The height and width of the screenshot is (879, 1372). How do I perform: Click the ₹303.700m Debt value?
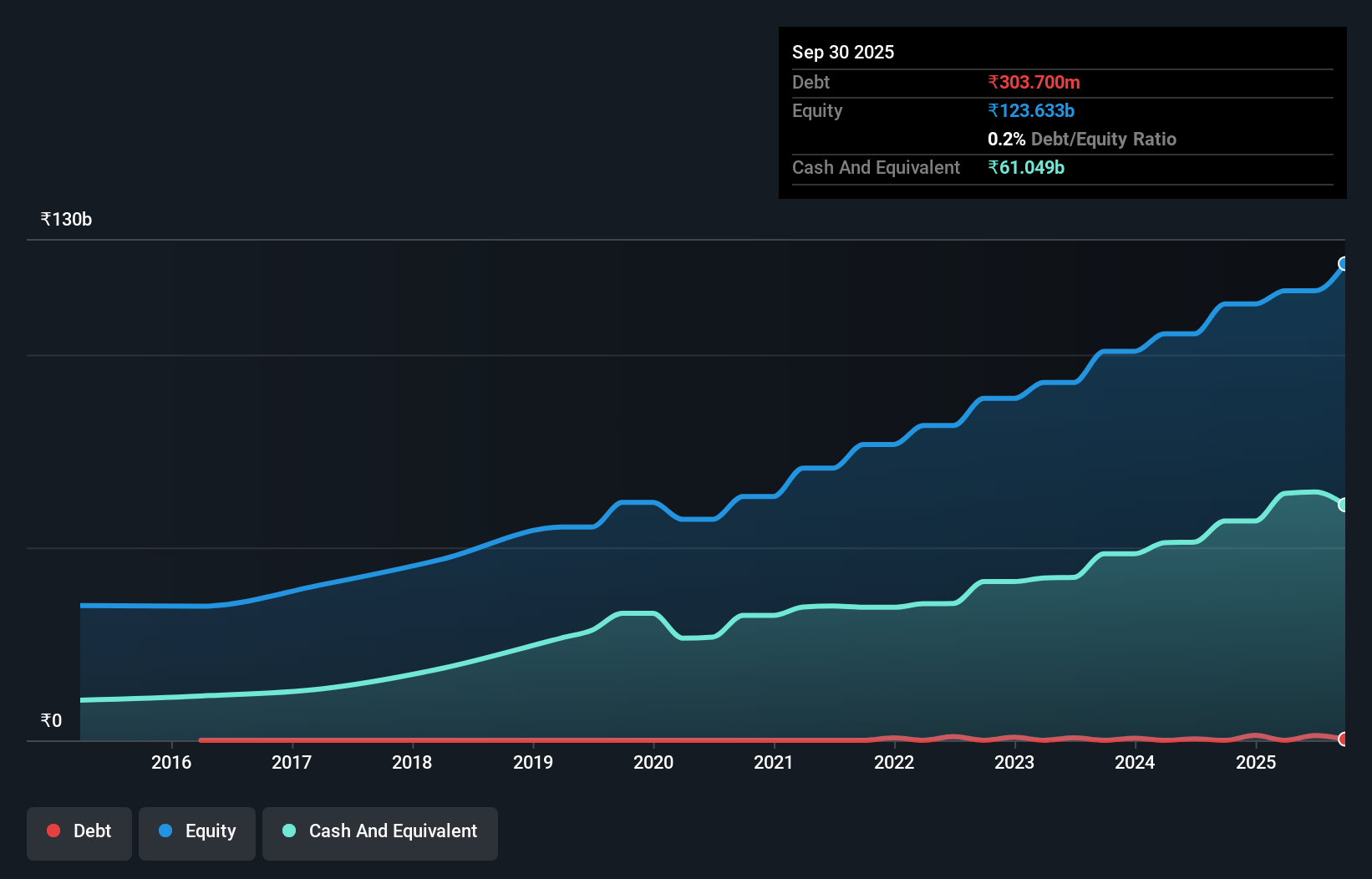(1034, 82)
